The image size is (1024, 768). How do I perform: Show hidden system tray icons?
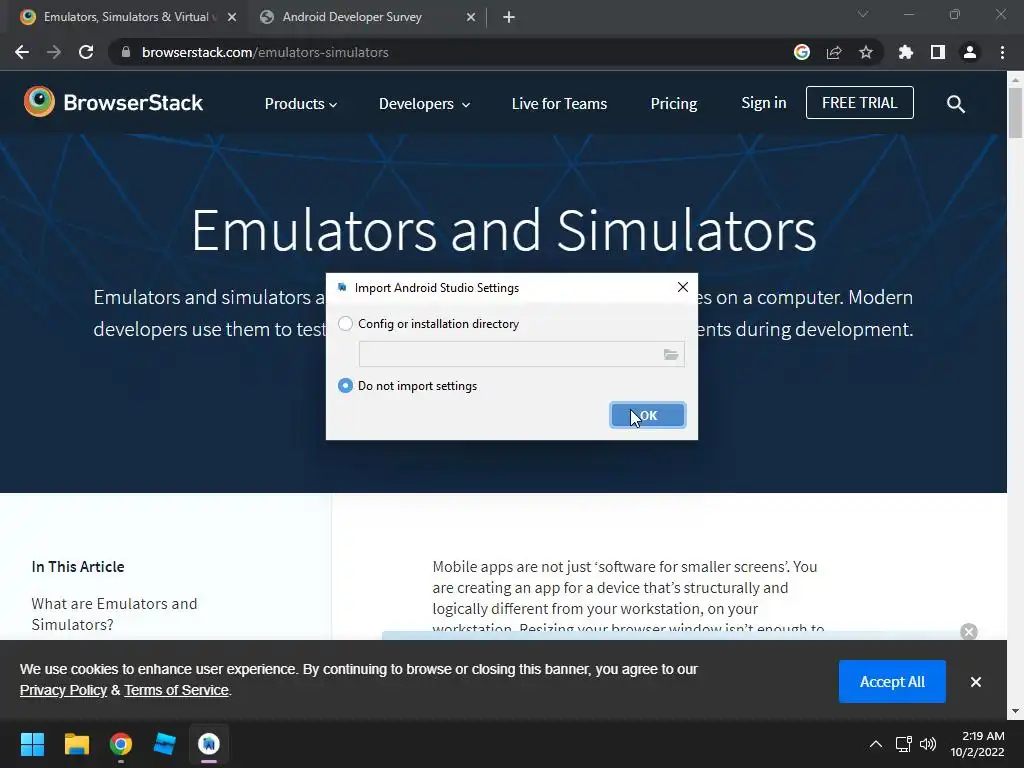(x=876, y=744)
